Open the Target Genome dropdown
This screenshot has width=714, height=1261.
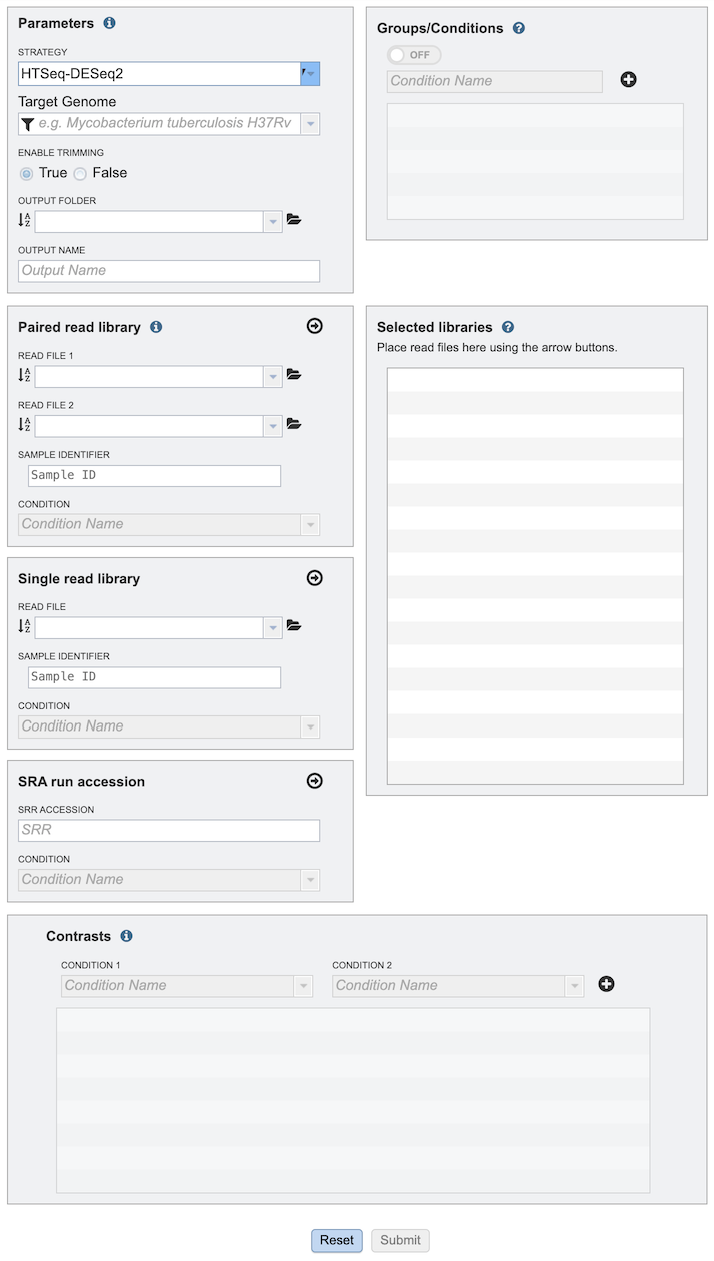[308, 123]
